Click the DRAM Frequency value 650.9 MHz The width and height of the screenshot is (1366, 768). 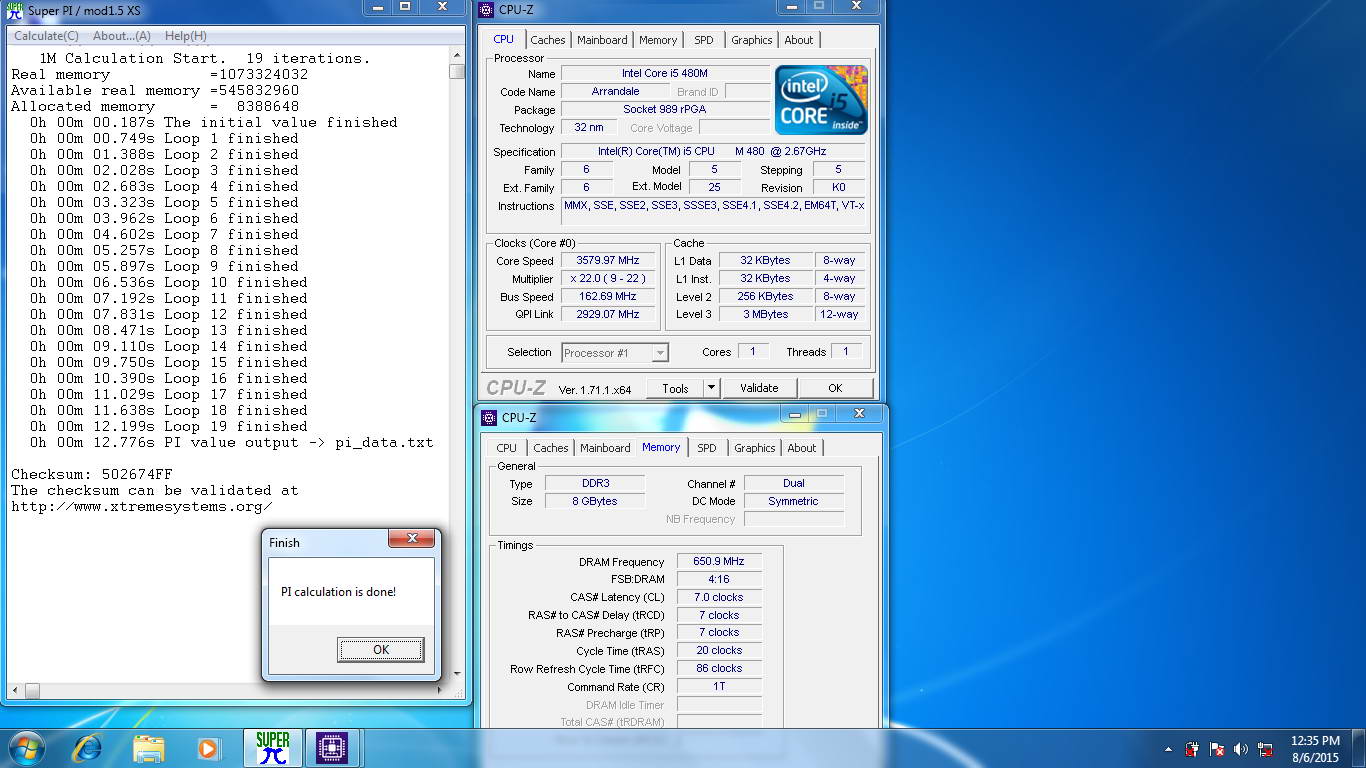tap(719, 562)
